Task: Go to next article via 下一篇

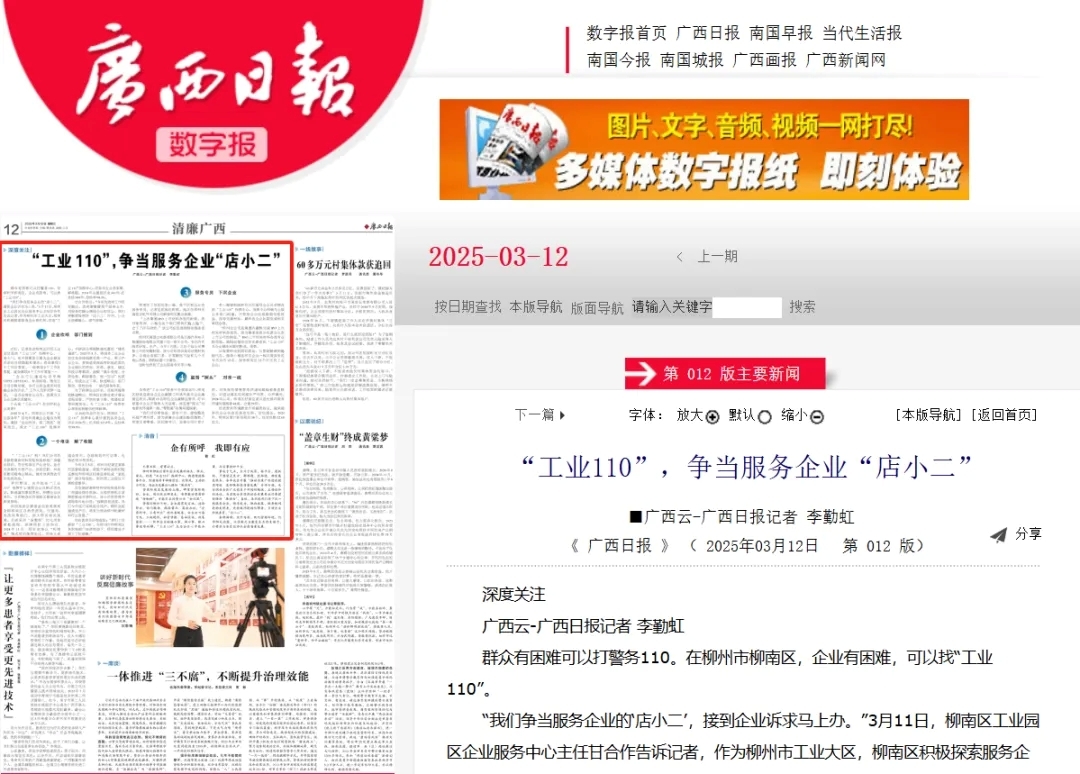Action: [x=540, y=415]
